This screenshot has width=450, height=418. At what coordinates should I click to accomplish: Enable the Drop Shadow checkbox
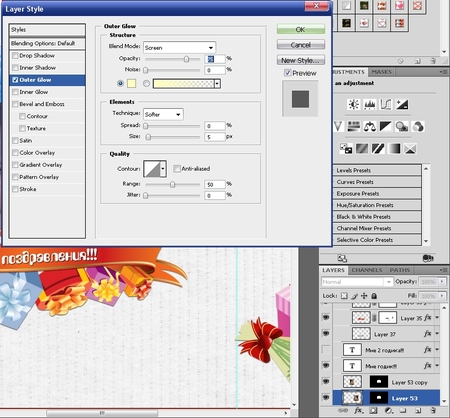click(15, 56)
